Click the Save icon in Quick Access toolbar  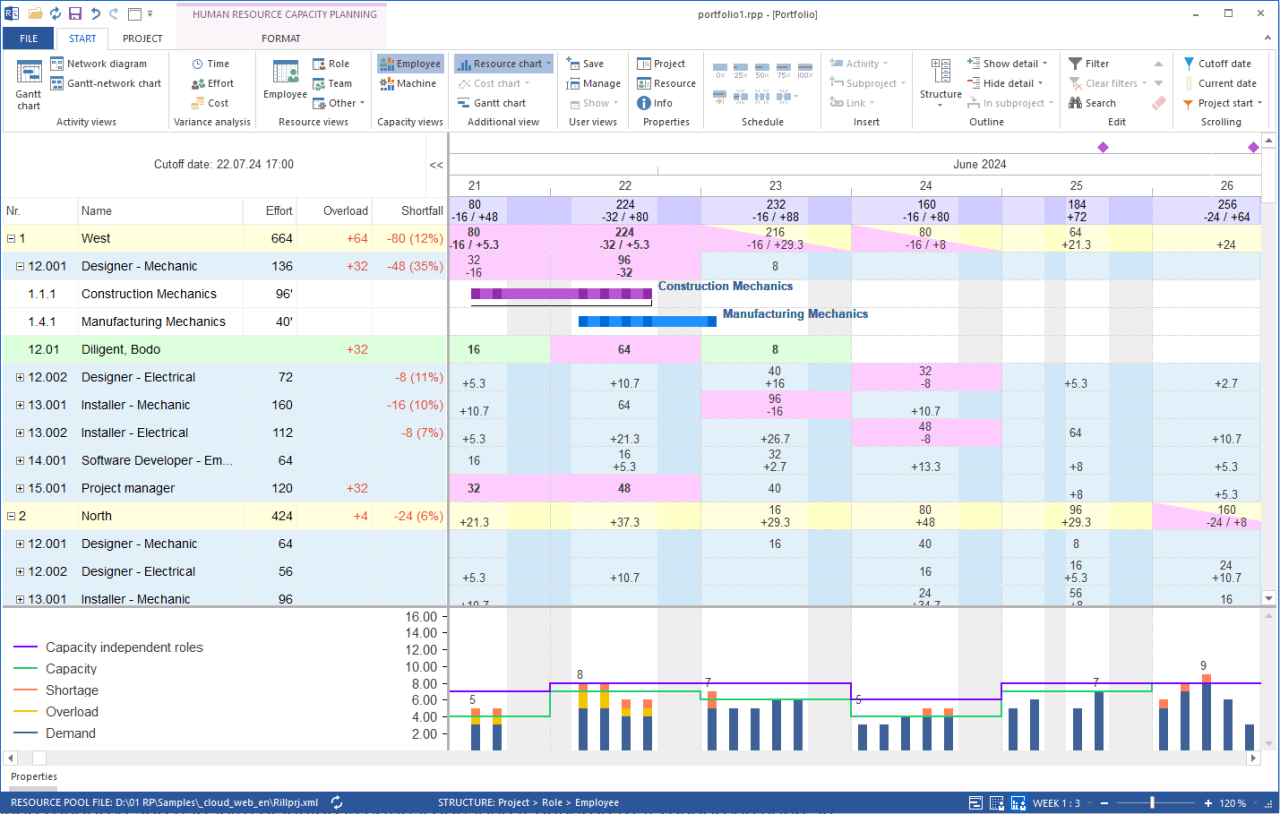74,13
